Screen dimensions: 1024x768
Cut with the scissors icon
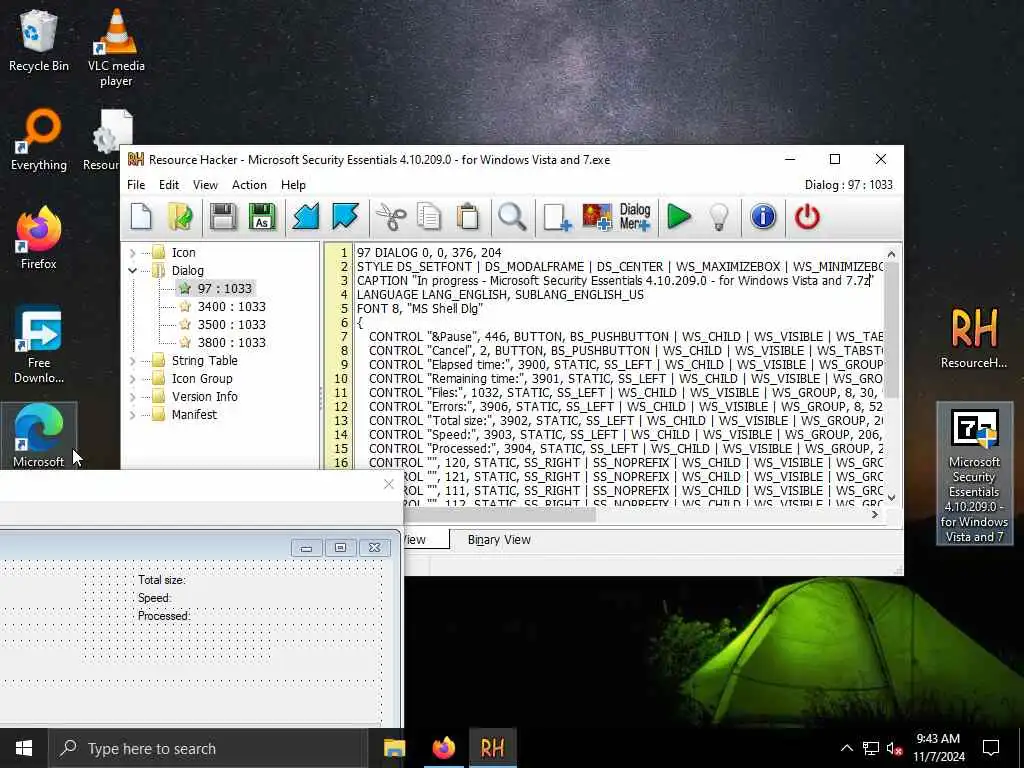click(x=391, y=217)
